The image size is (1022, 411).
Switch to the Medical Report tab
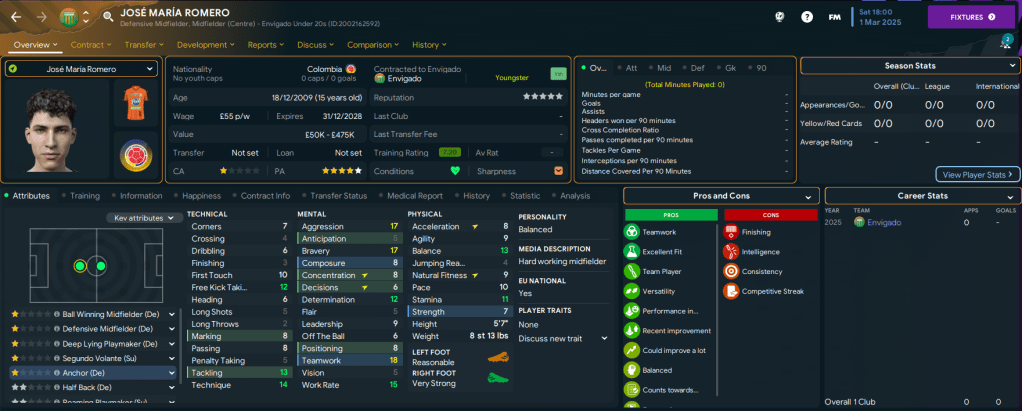[414, 196]
